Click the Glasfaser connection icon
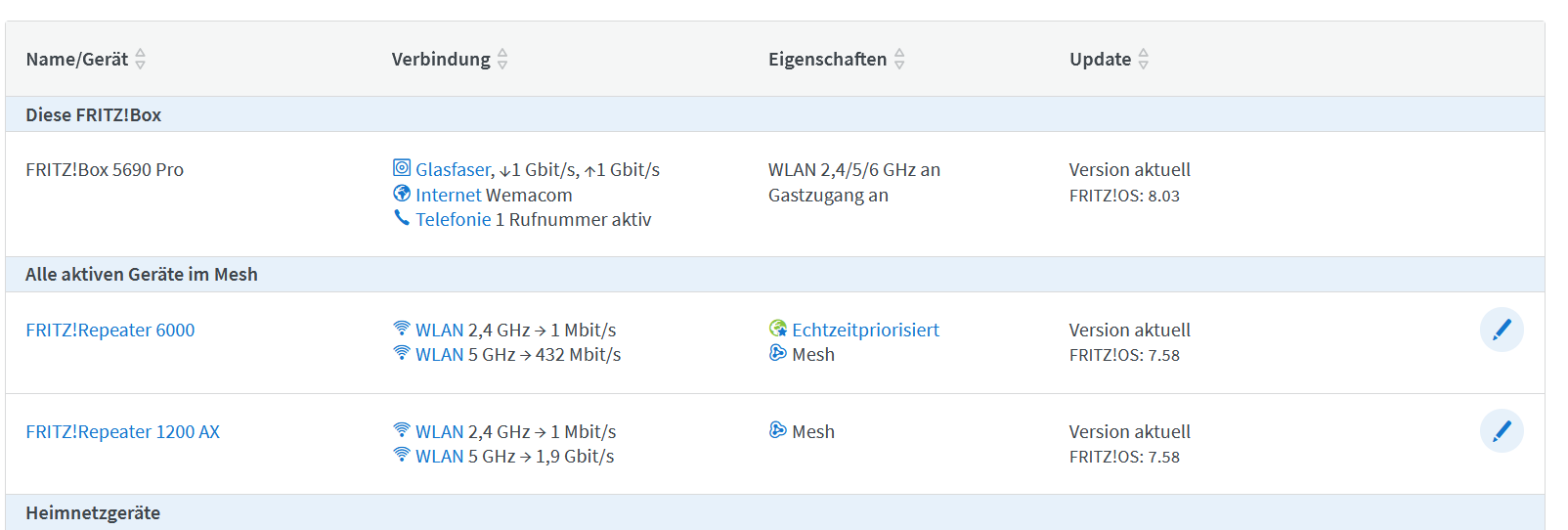 [401, 168]
